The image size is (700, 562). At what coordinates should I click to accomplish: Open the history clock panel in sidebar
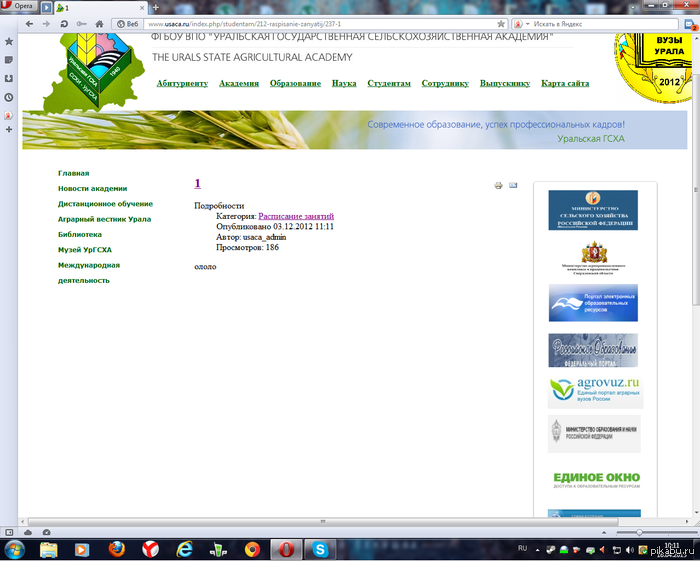[8, 97]
